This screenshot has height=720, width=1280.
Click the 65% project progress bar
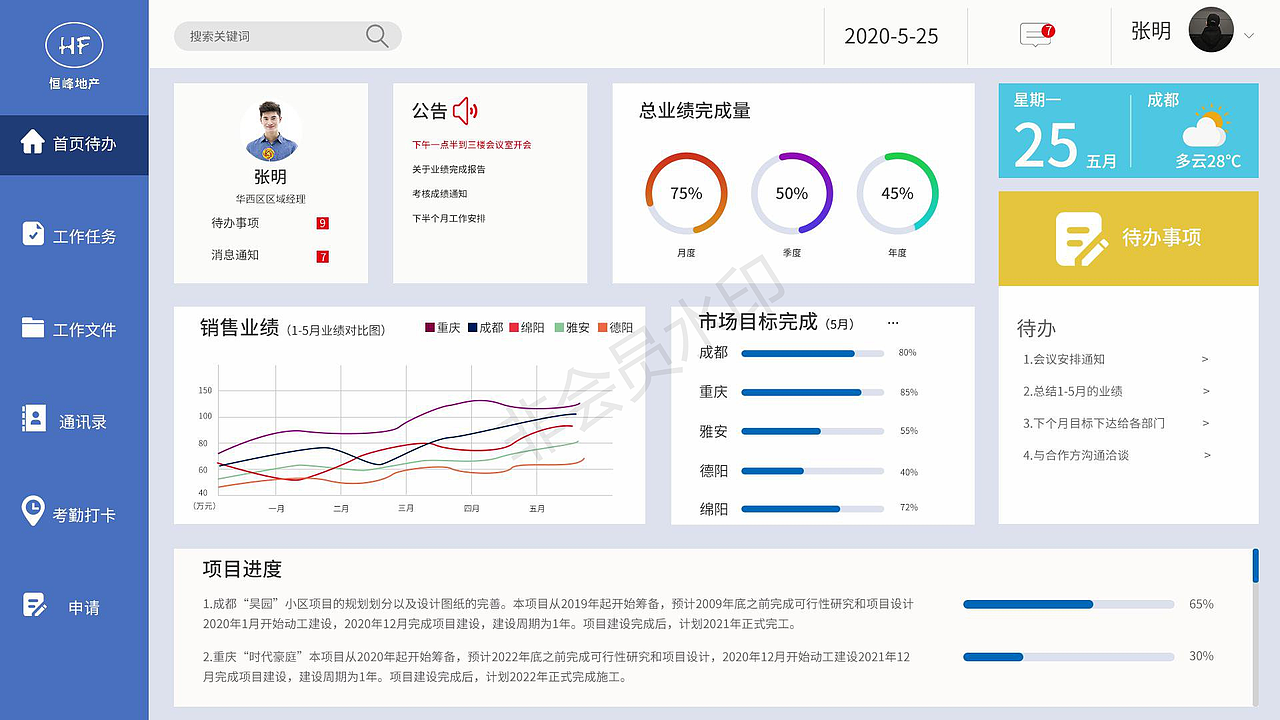click(x=1068, y=604)
